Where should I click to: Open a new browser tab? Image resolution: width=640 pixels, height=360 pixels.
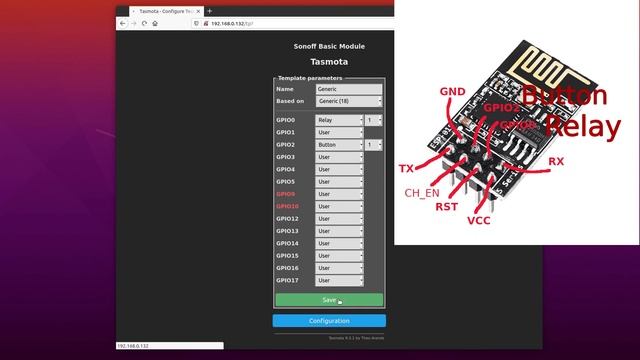[209, 11]
